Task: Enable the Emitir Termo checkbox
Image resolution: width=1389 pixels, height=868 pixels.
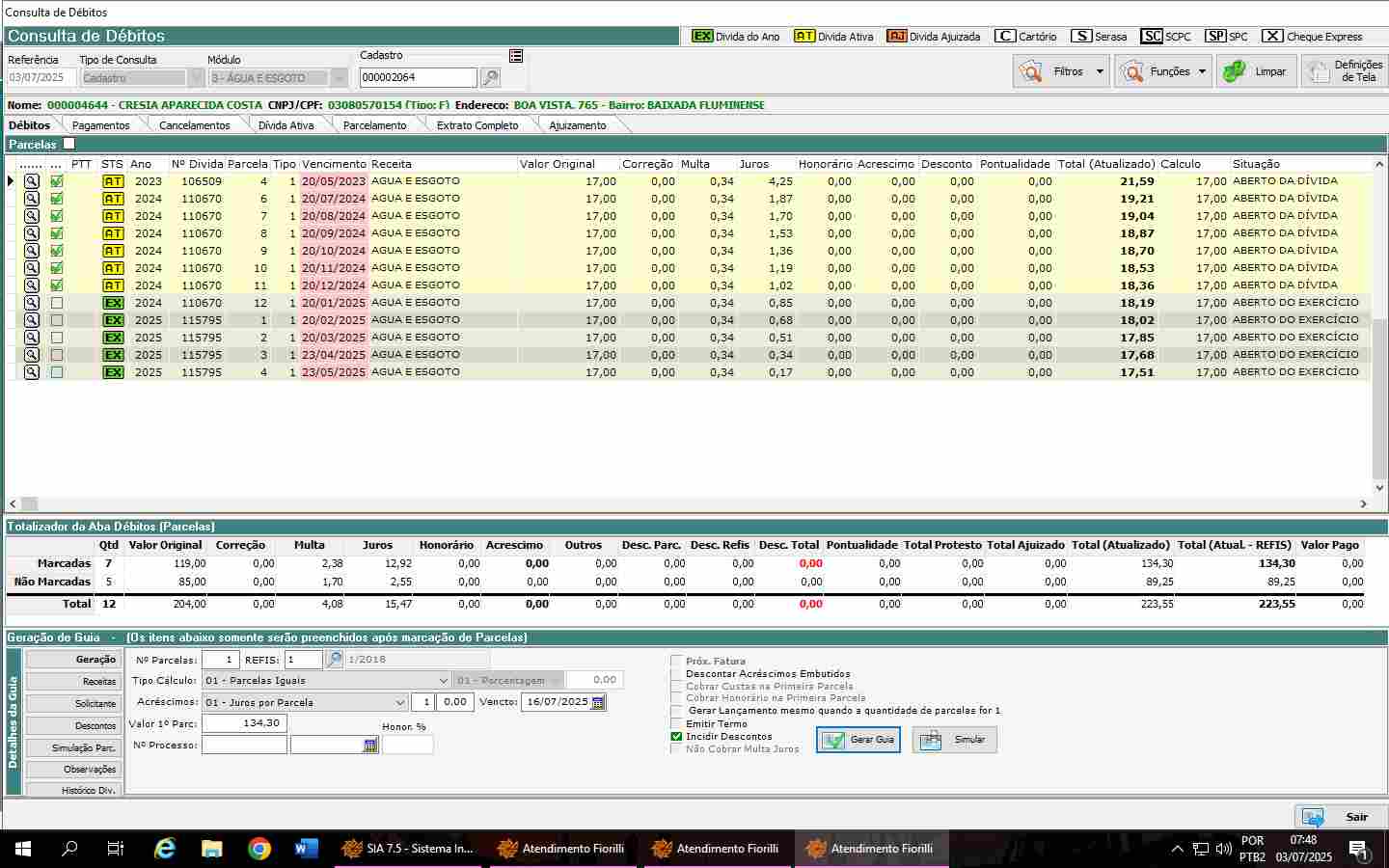Action: coord(676,724)
